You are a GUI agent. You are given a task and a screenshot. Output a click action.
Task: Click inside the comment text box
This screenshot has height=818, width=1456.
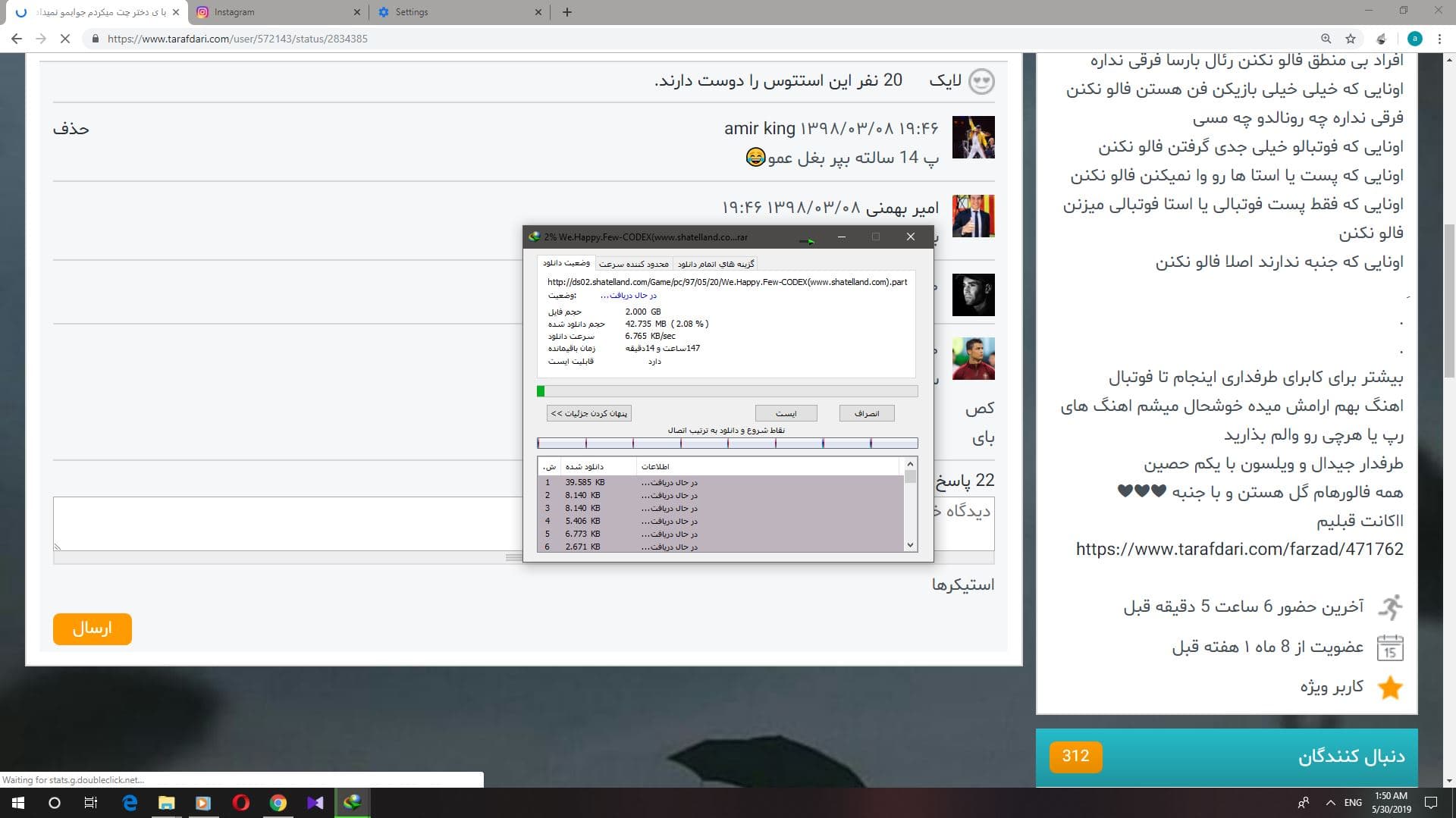click(x=523, y=523)
